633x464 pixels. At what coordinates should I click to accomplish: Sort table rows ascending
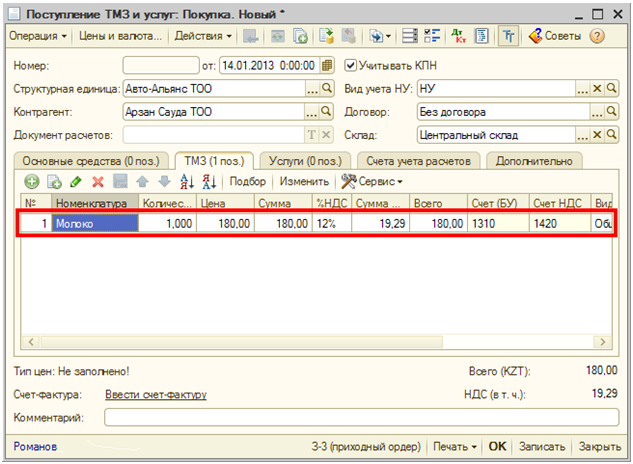[186, 182]
